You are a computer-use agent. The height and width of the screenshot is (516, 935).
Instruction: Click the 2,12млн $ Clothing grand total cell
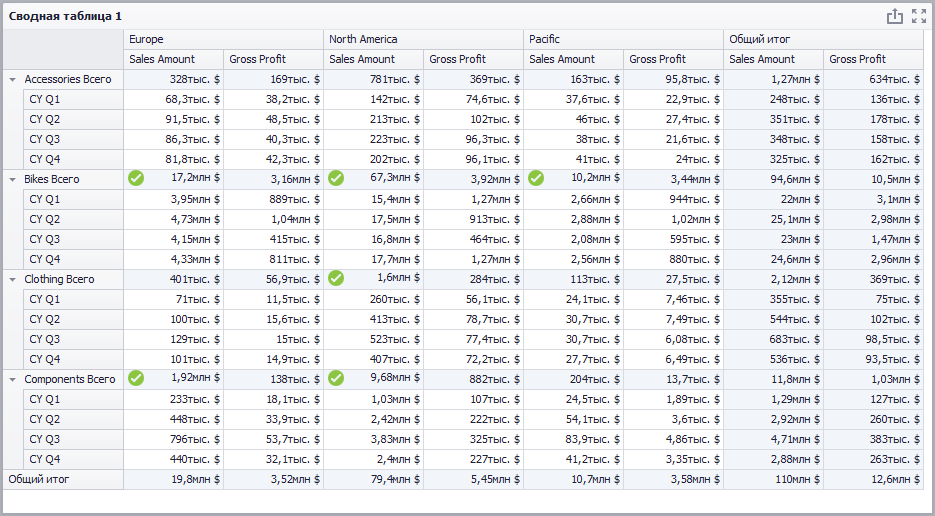pyautogui.click(x=773, y=279)
